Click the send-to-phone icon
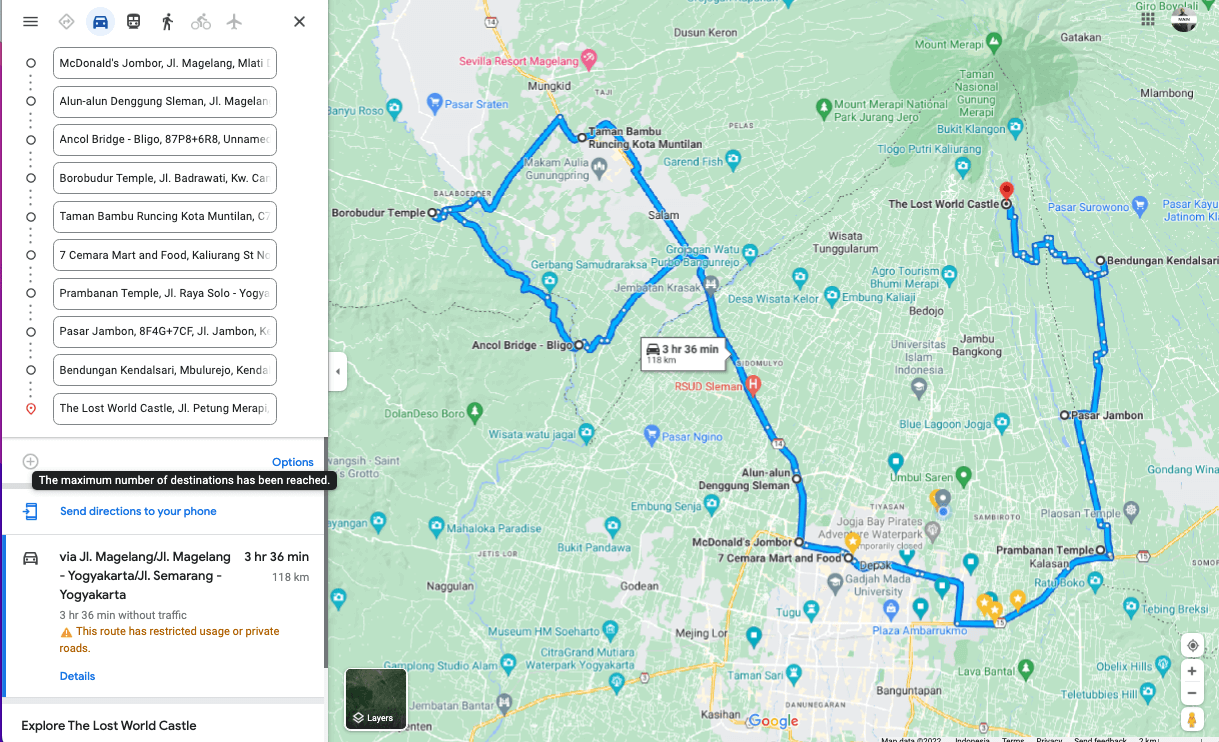 (31, 511)
